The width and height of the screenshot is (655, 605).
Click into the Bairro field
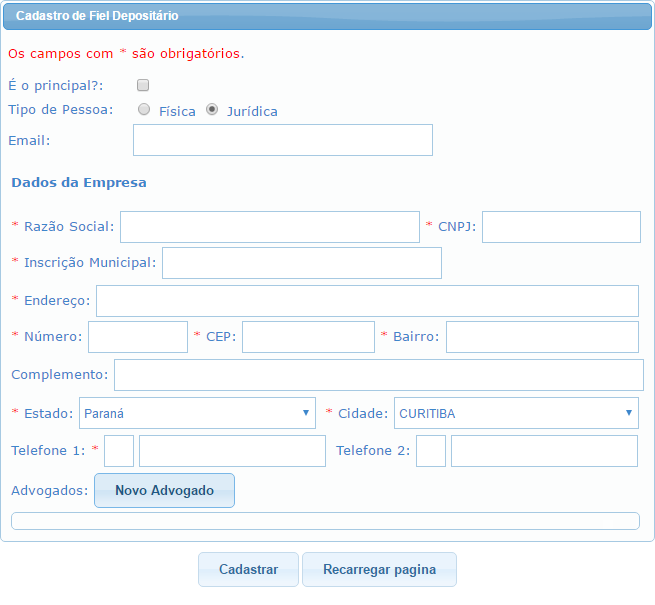click(541, 337)
